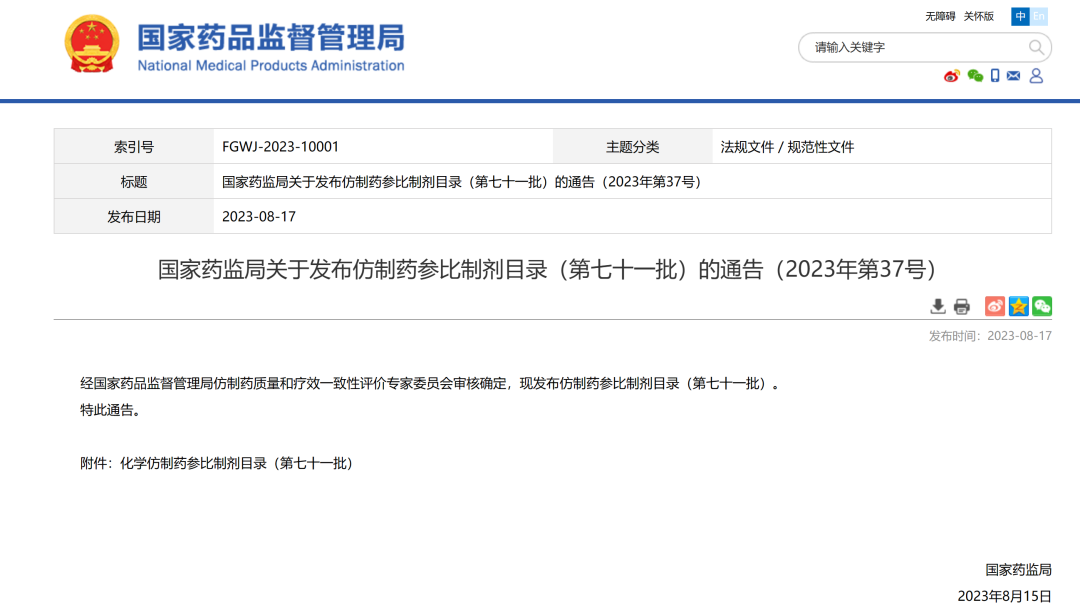Screen dimensions: 1080x610
Task: Select the paragraph beginning 经国家药品监督管理局
Action: click(432, 383)
